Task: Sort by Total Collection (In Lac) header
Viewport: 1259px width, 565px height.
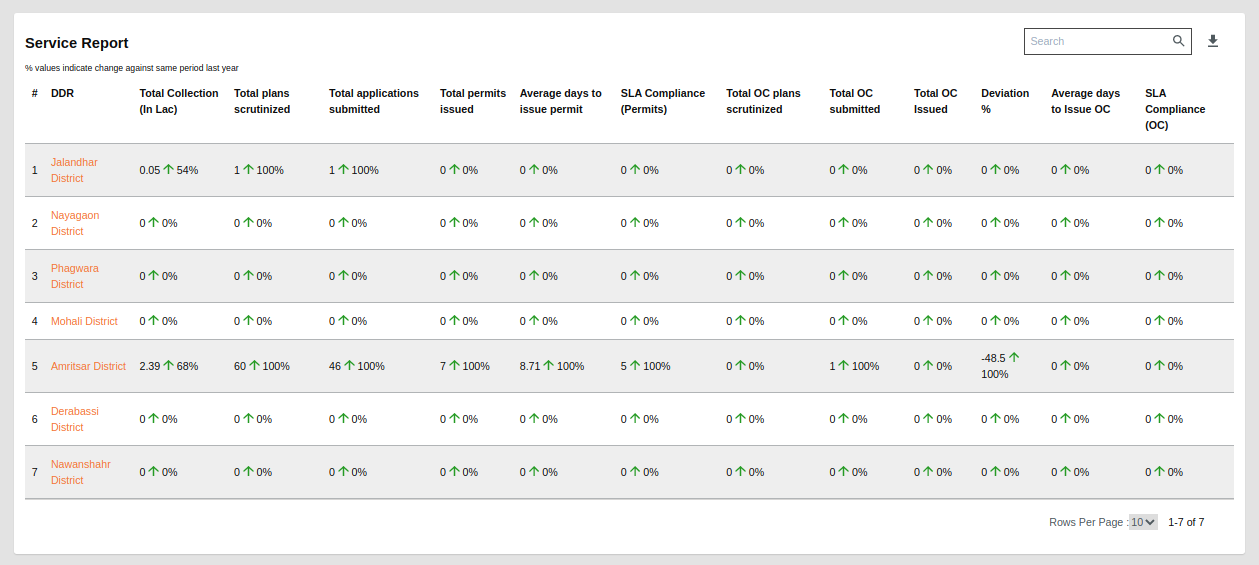Action: click(x=178, y=101)
